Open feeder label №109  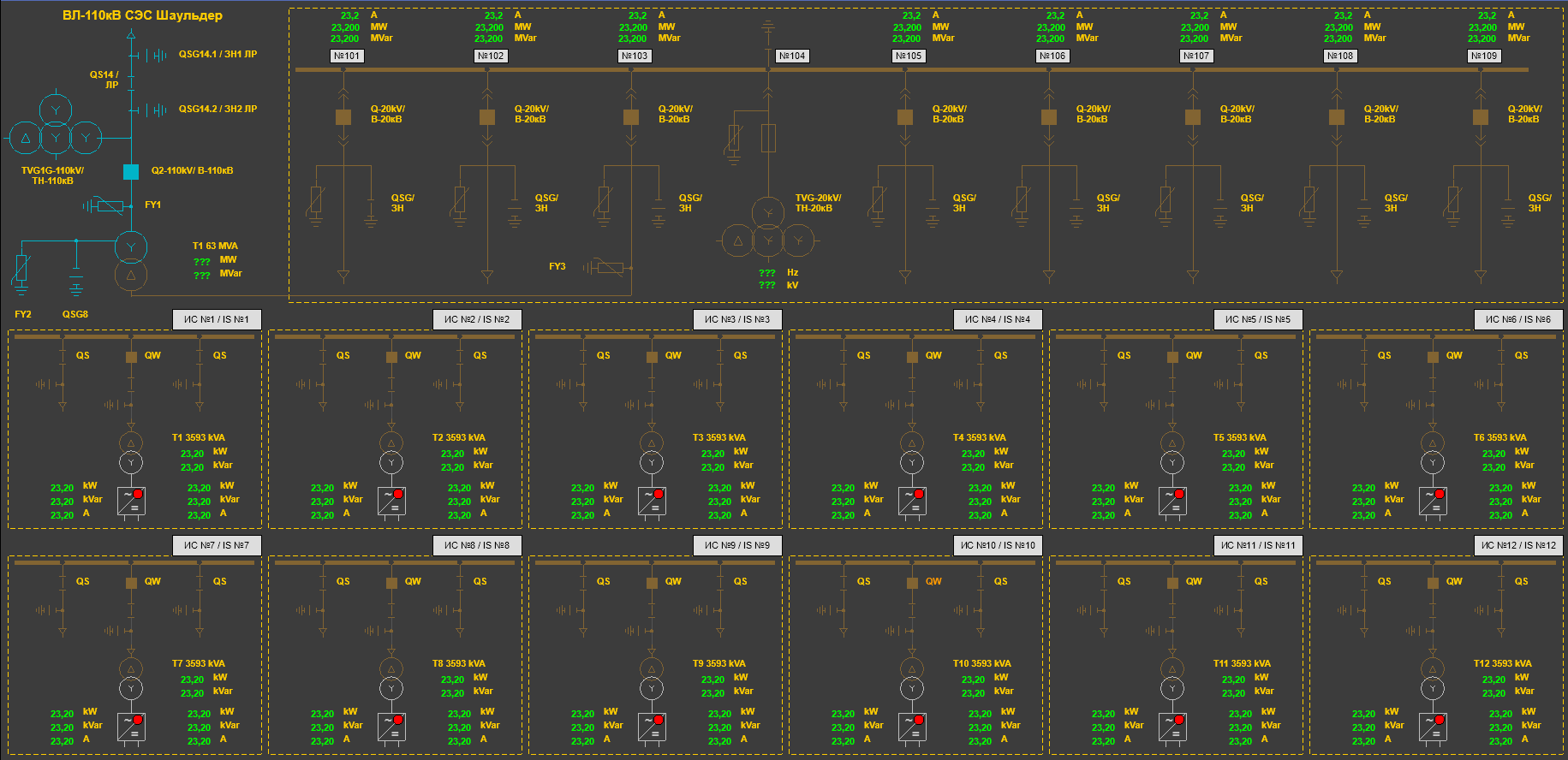tap(1485, 56)
